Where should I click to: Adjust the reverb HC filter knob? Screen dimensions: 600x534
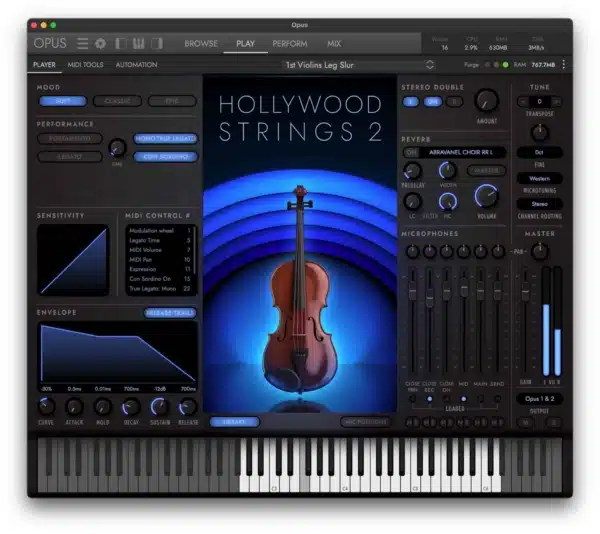[x=447, y=201]
